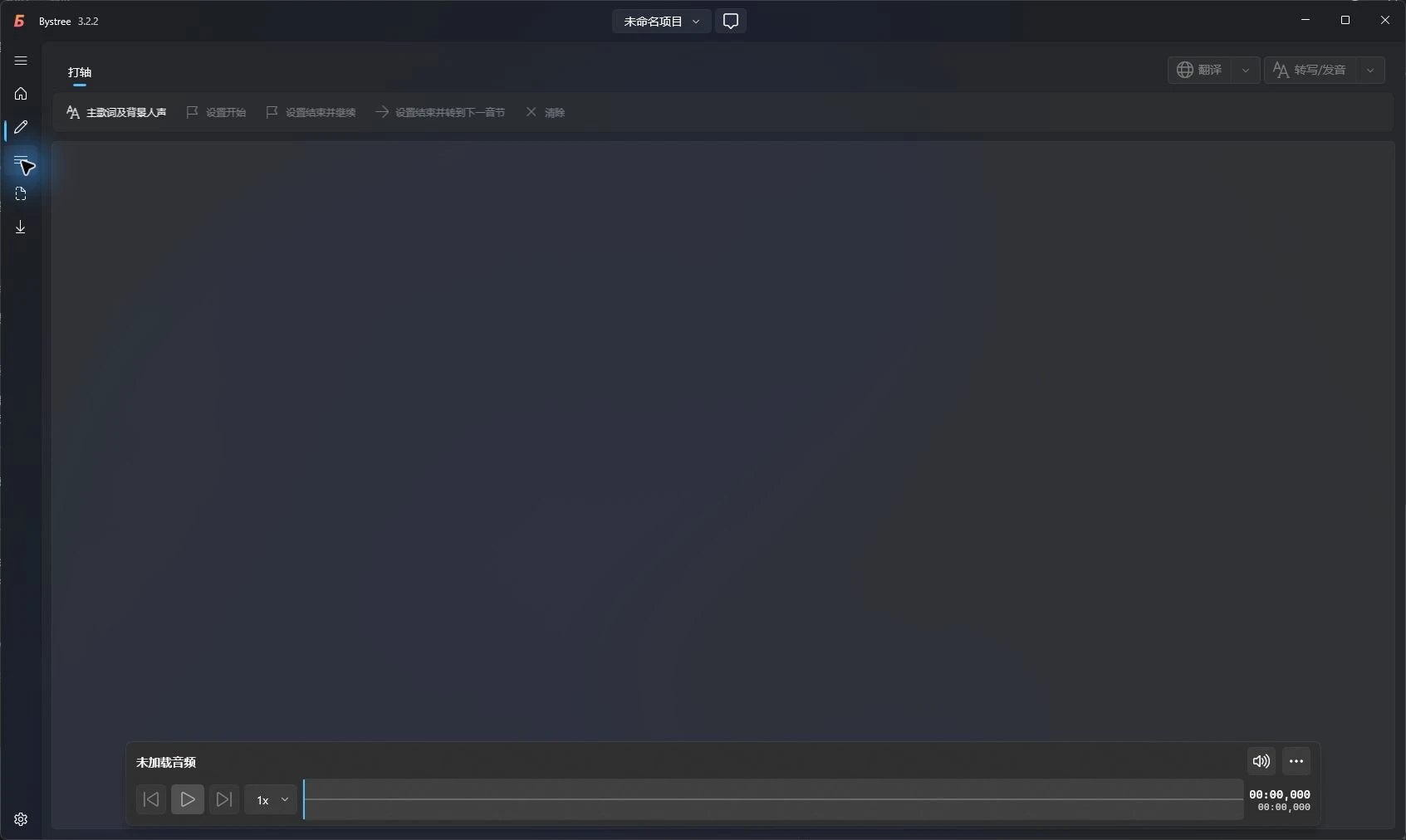Image resolution: width=1406 pixels, height=840 pixels.
Task: Go to the Home page icon
Action: [x=21, y=94]
